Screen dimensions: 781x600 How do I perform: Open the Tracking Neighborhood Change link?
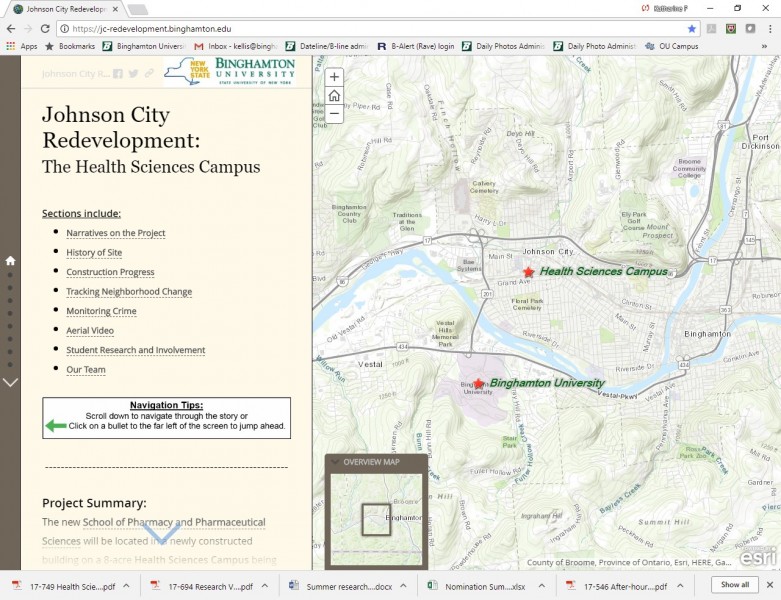point(129,292)
